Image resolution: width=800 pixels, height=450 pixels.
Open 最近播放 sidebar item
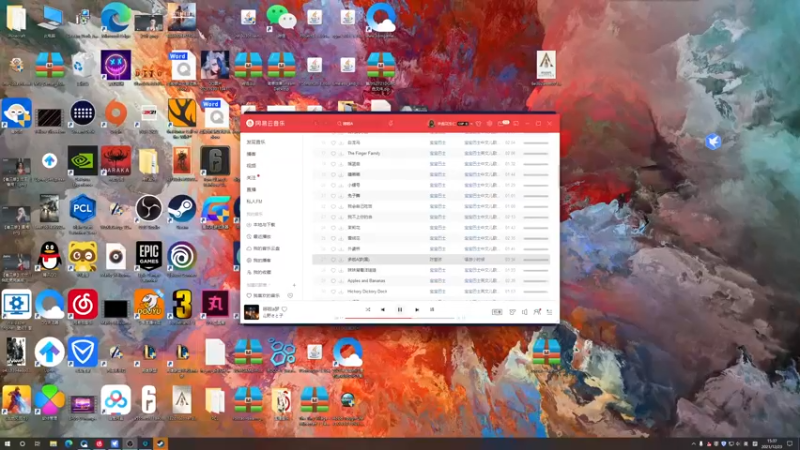(259, 237)
